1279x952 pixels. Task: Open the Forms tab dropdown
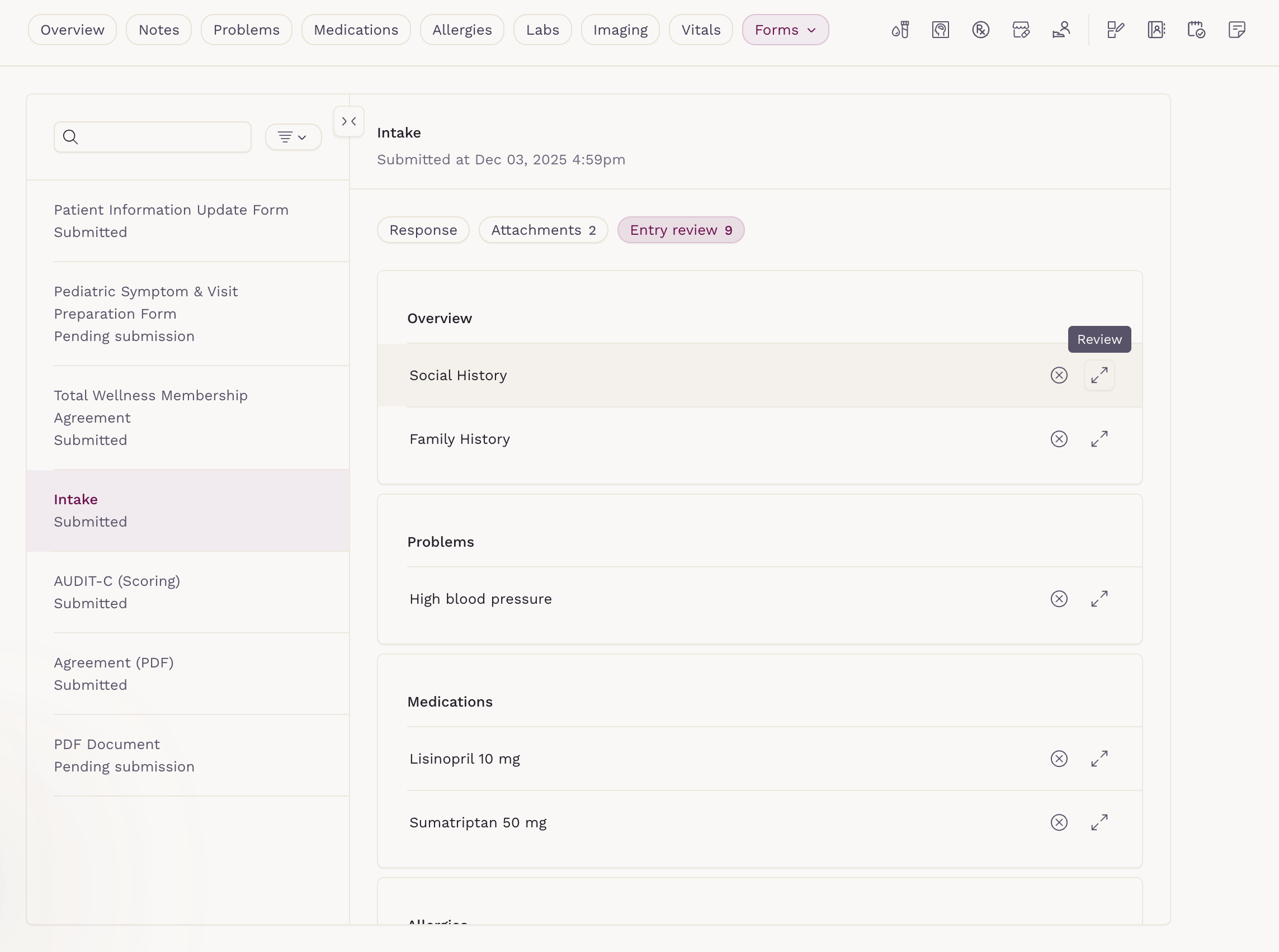click(785, 30)
